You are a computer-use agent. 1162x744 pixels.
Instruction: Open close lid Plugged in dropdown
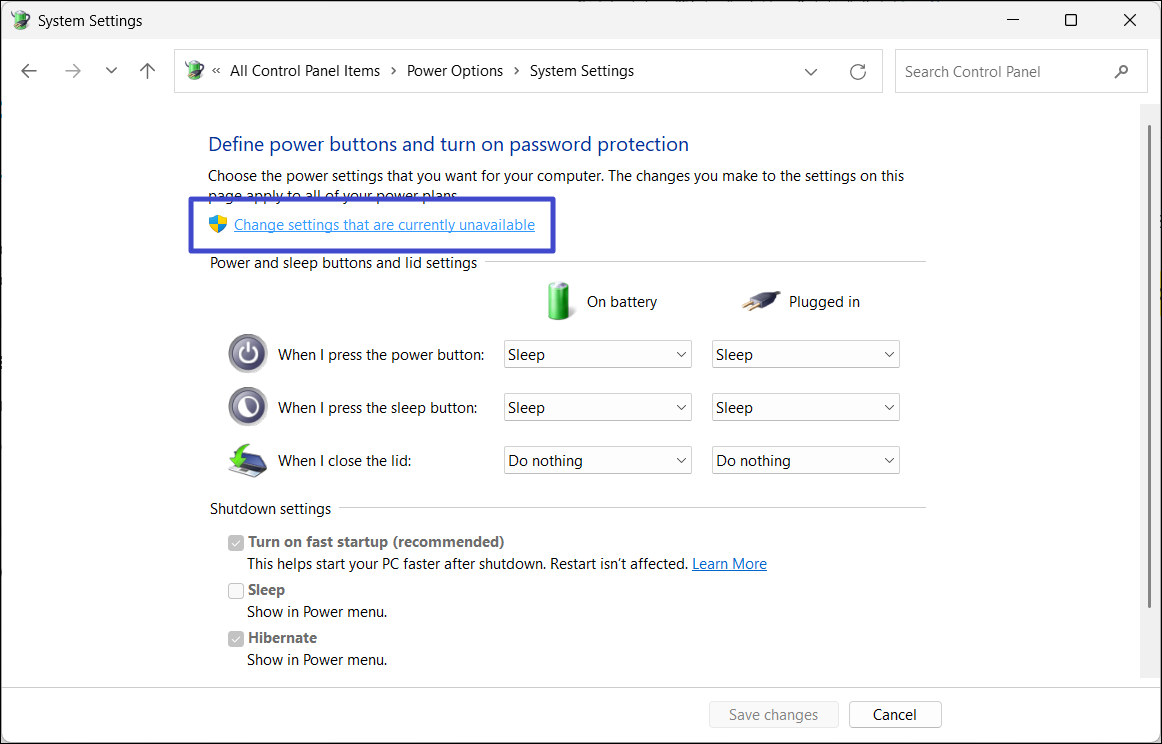pos(805,461)
